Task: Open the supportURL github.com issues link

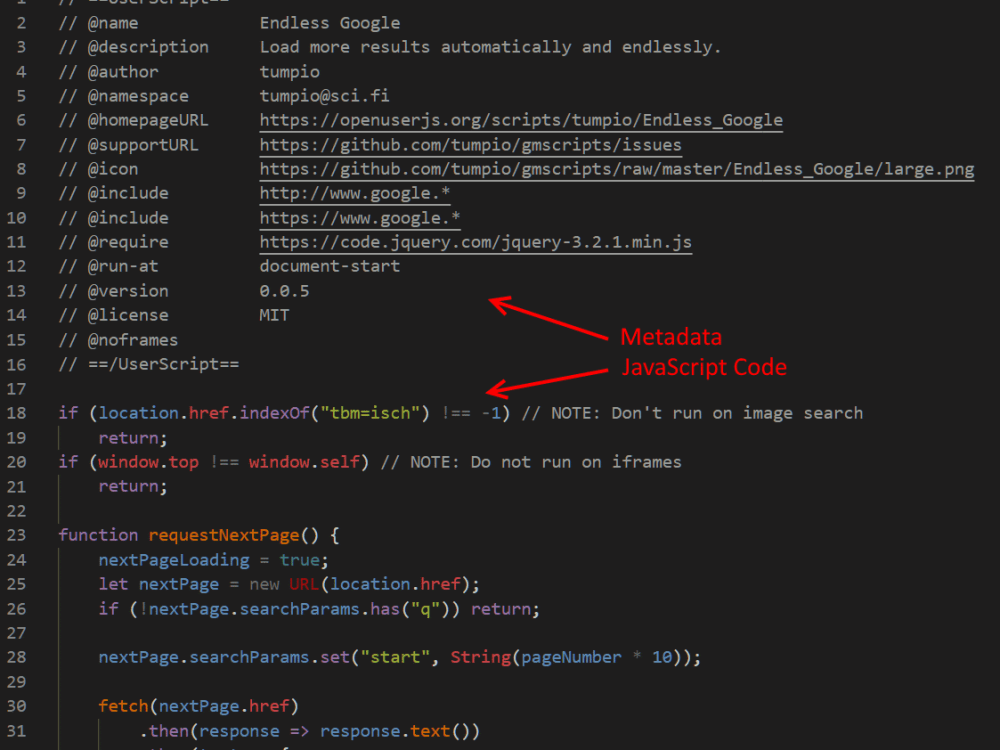Action: coord(469,144)
